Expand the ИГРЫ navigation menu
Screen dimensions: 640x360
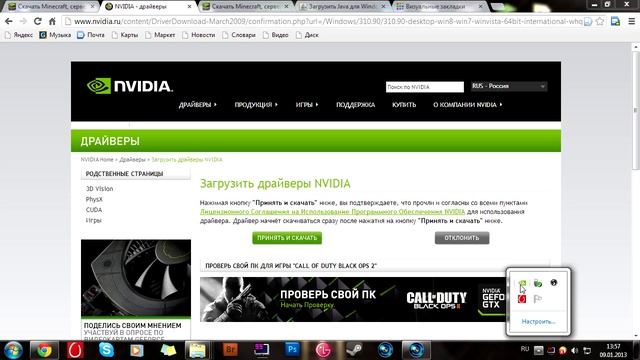(307, 105)
